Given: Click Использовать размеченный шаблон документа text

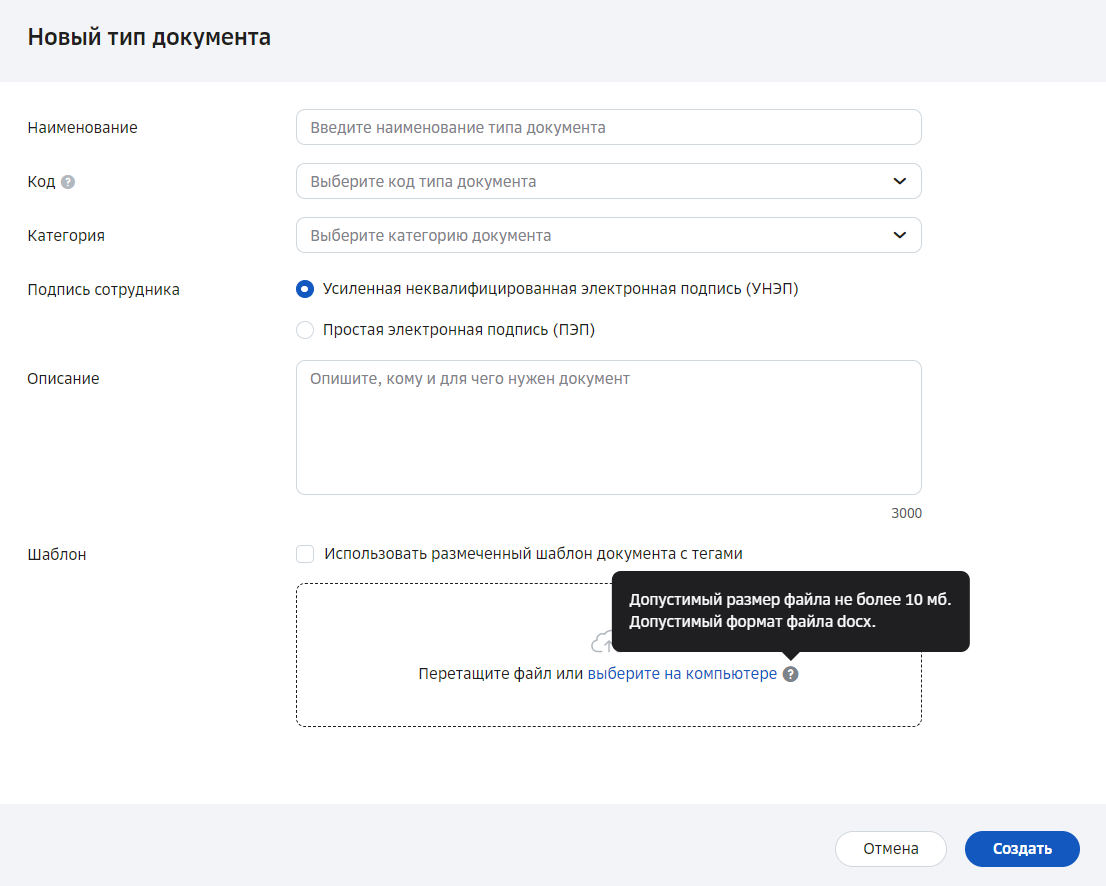Looking at the screenshot, I should point(533,554).
